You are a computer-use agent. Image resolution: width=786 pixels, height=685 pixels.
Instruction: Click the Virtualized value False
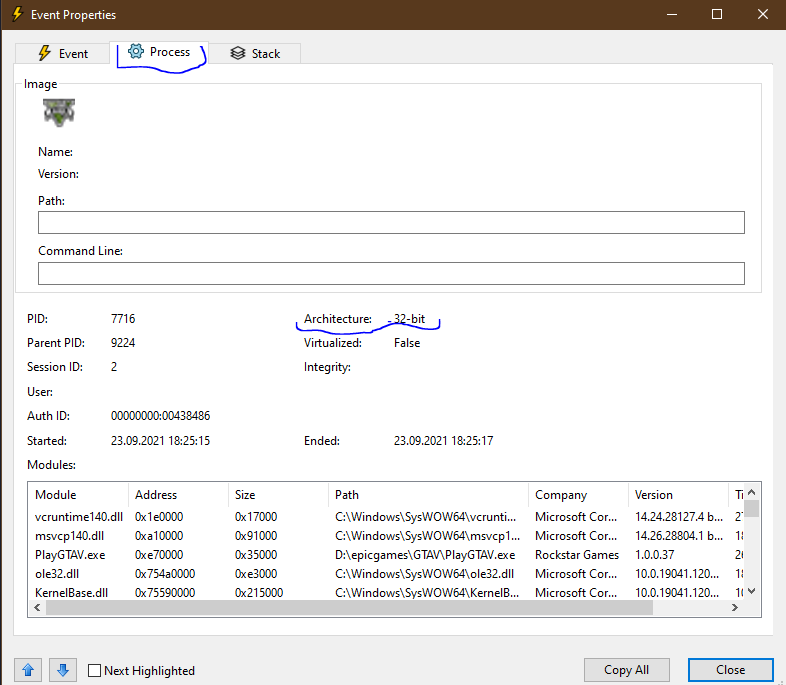407,343
